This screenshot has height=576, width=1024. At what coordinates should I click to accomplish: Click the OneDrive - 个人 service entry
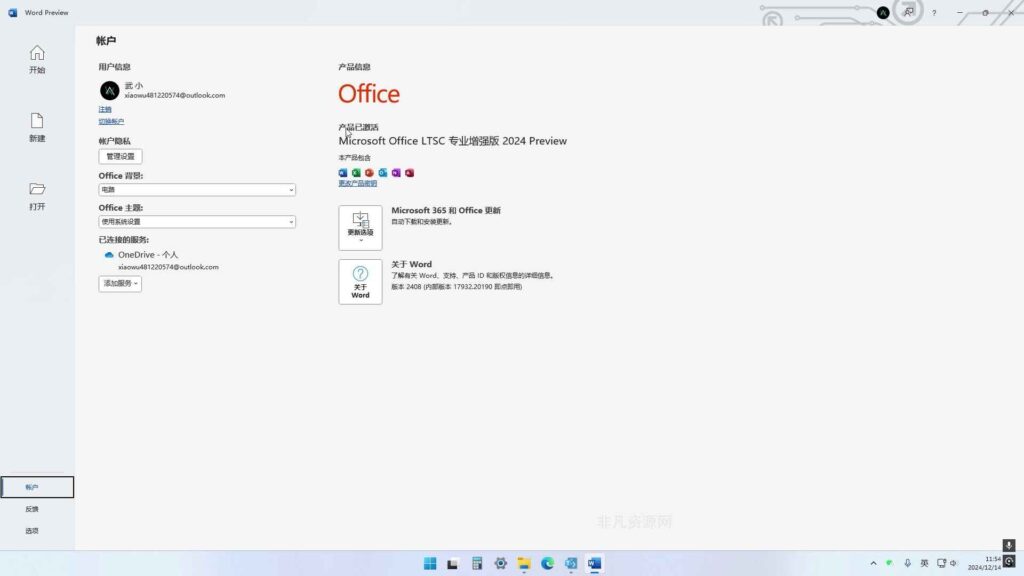pyautogui.click(x=148, y=255)
